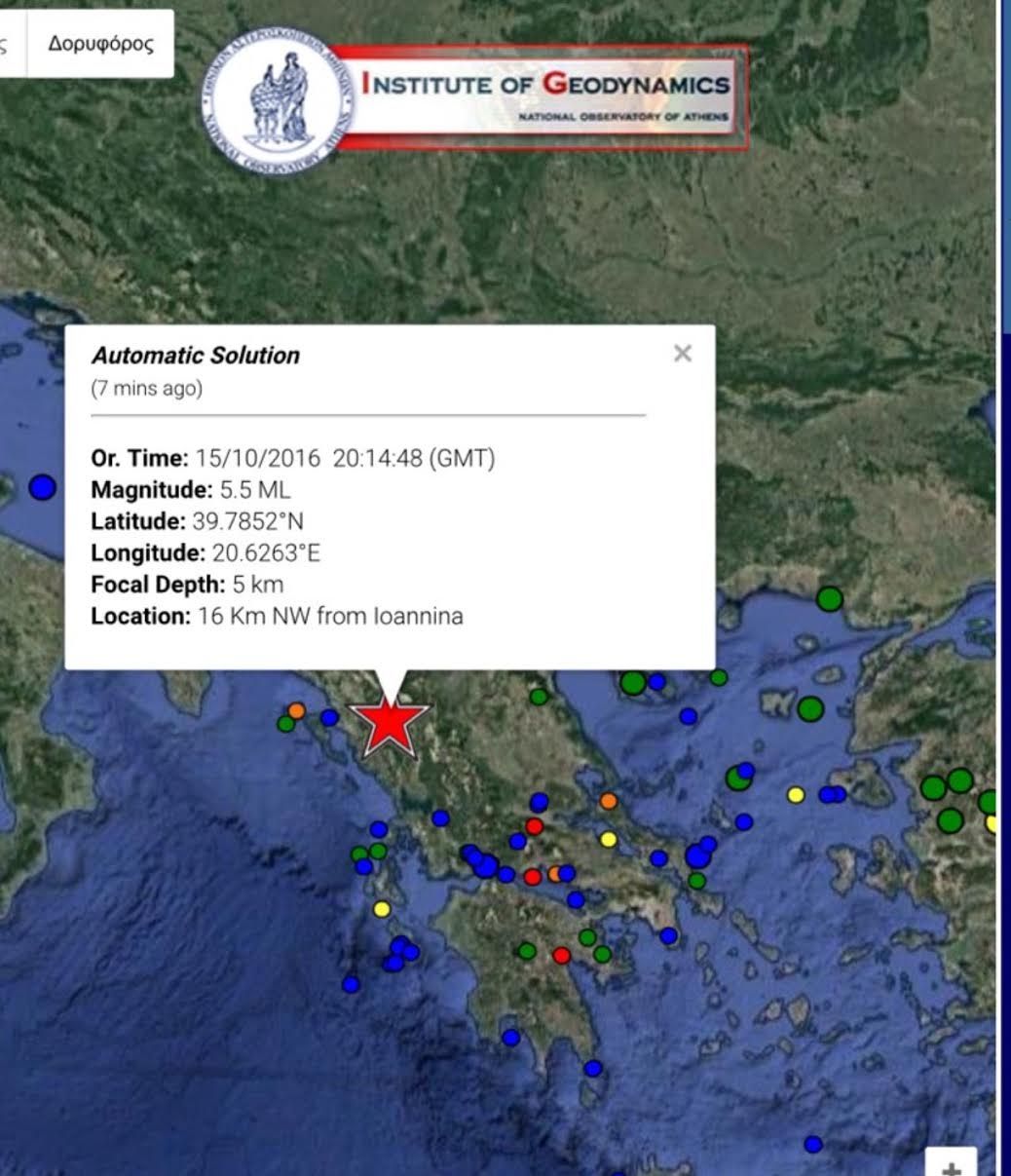Click blue marker immediately left of red star
The height and width of the screenshot is (1176, 1011).
pyautogui.click(x=329, y=718)
